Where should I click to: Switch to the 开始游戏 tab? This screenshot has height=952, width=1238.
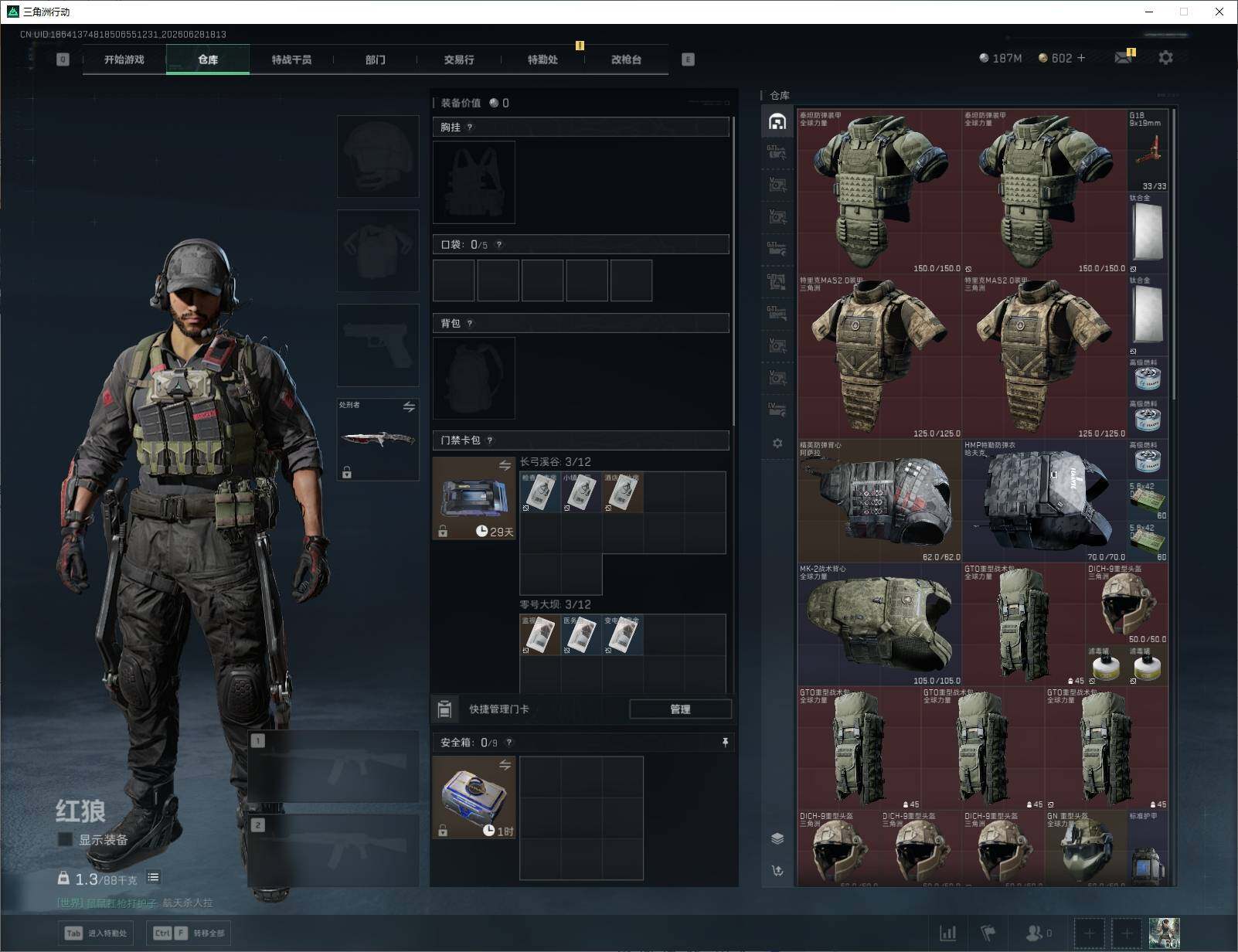pyautogui.click(x=124, y=59)
